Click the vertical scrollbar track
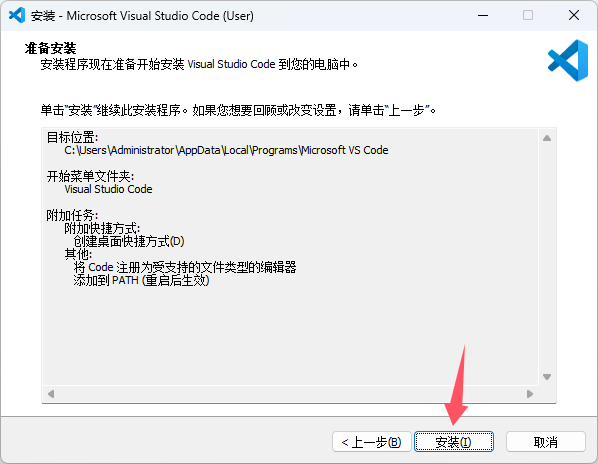 pyautogui.click(x=547, y=257)
